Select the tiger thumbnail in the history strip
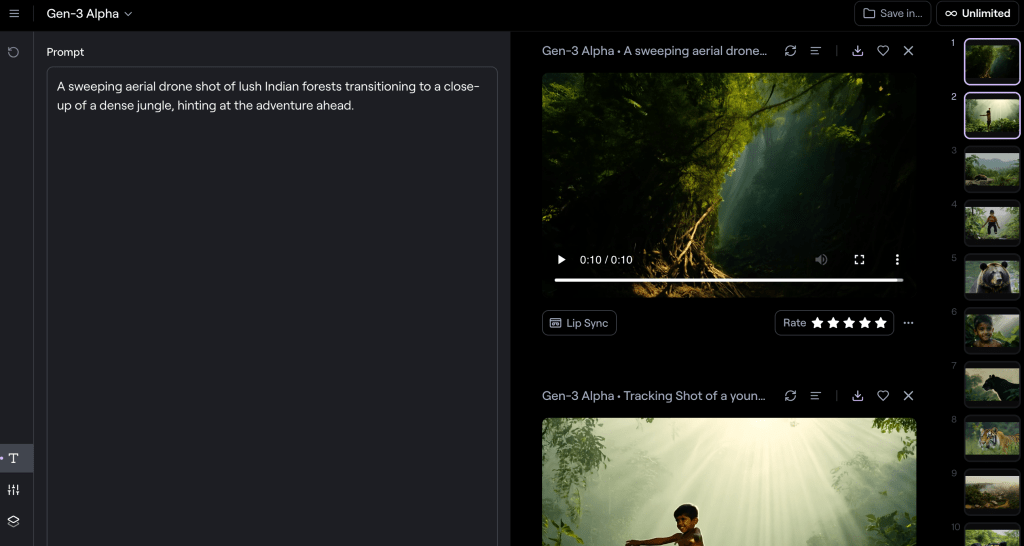Screen dimensions: 1024x546 [x=991, y=438]
